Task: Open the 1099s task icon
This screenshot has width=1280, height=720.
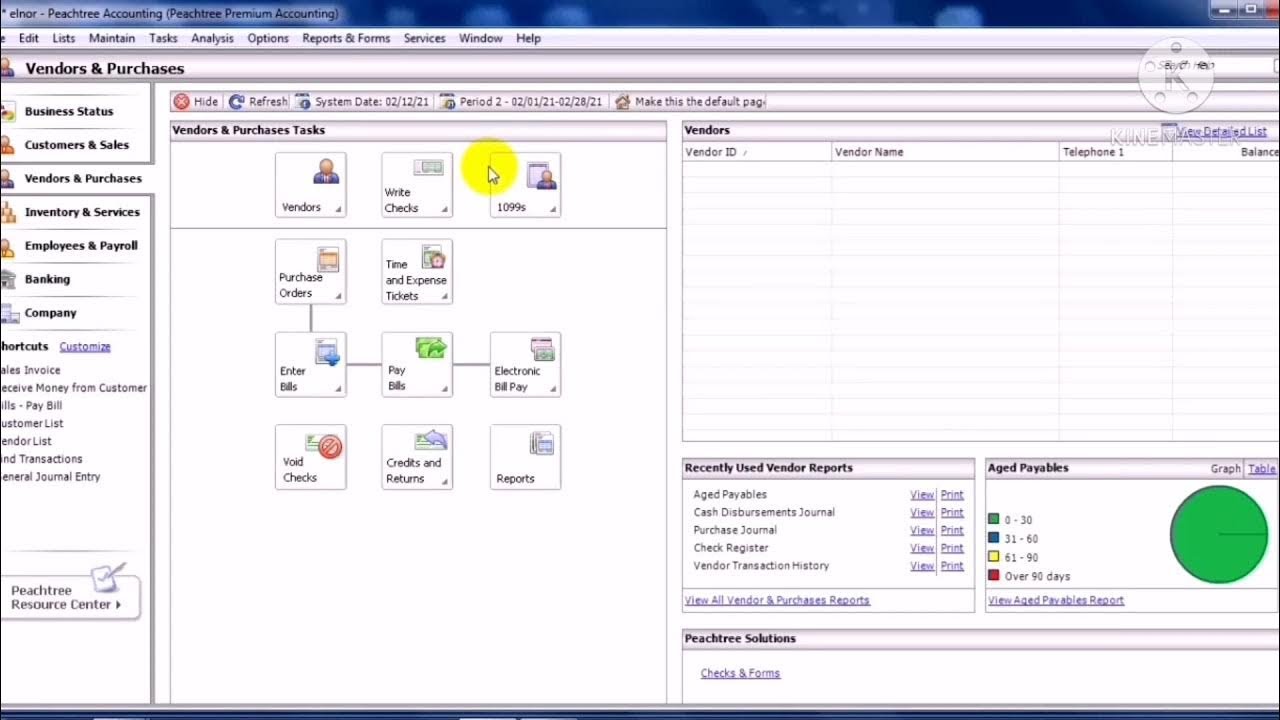Action: pos(525,185)
